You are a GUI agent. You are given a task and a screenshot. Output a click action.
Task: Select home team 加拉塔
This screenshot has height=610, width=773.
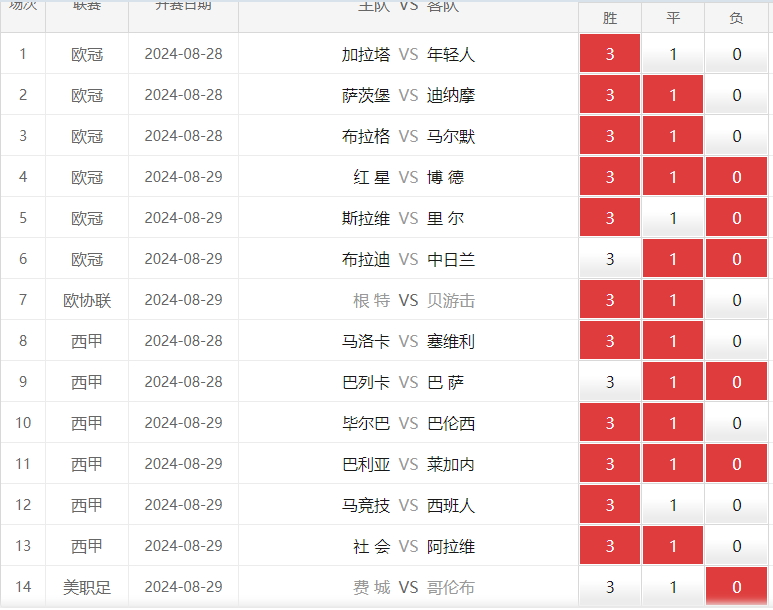click(x=366, y=54)
